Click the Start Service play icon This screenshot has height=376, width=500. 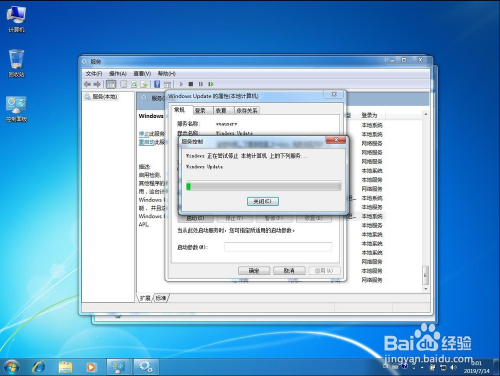(181, 84)
